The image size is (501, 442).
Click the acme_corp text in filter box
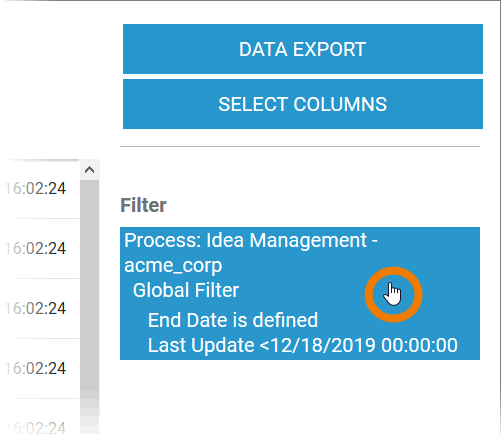pos(173,266)
